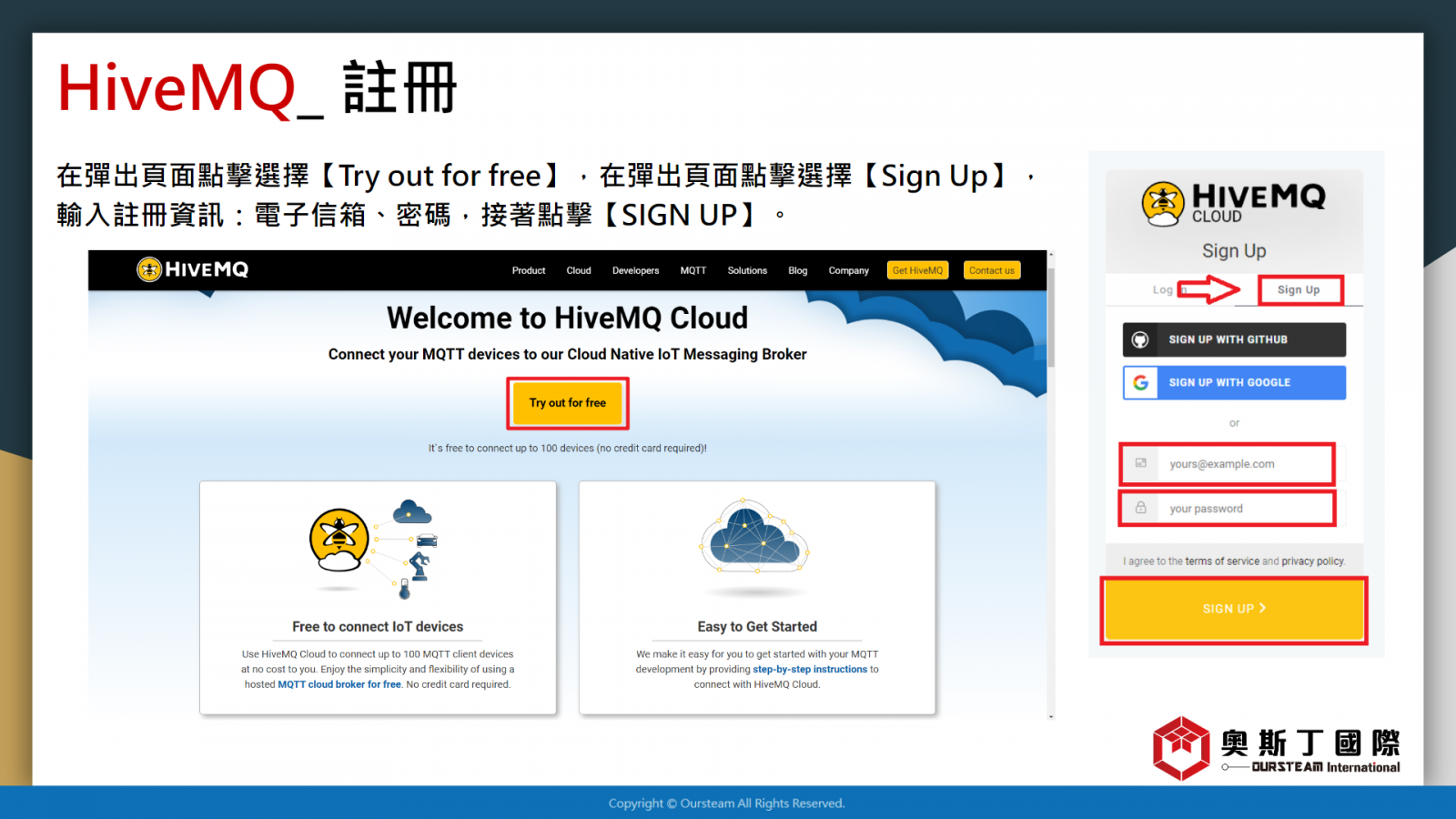This screenshot has width=1456, height=819.
Task: Click the Oursteam International logo icon
Action: pyautogui.click(x=1181, y=748)
